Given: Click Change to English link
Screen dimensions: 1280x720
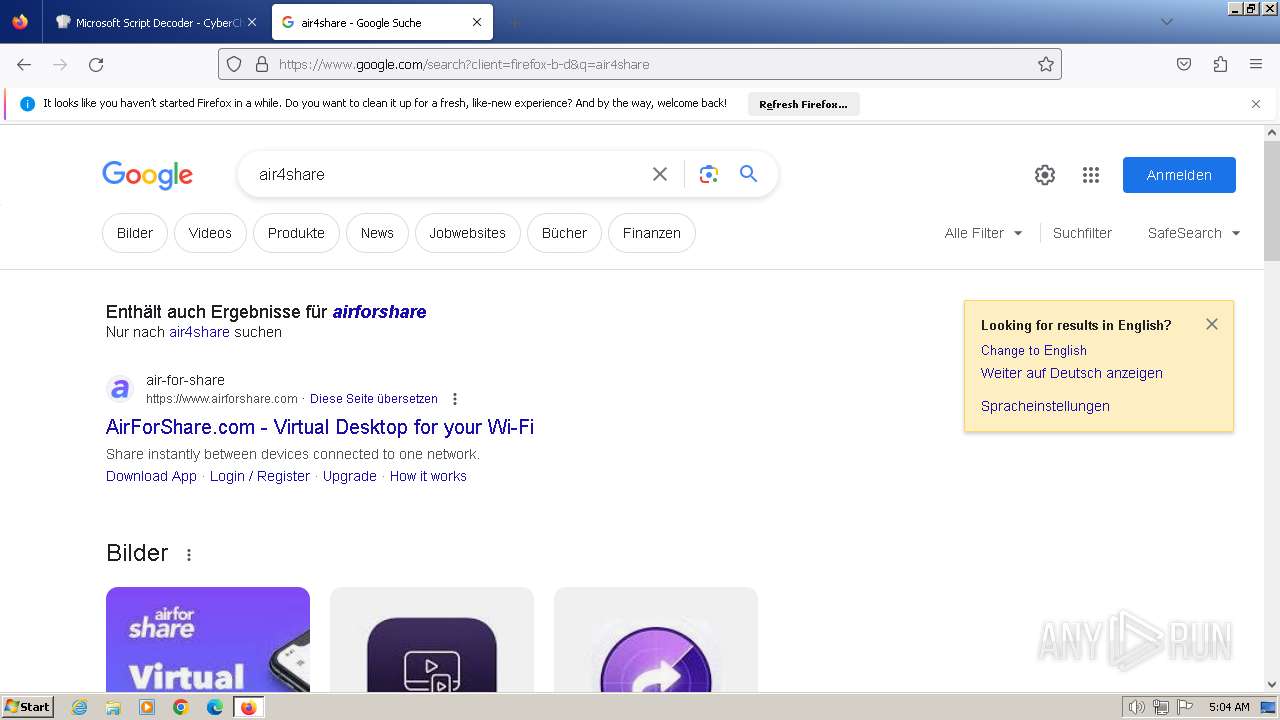Looking at the screenshot, I should tap(1034, 351).
